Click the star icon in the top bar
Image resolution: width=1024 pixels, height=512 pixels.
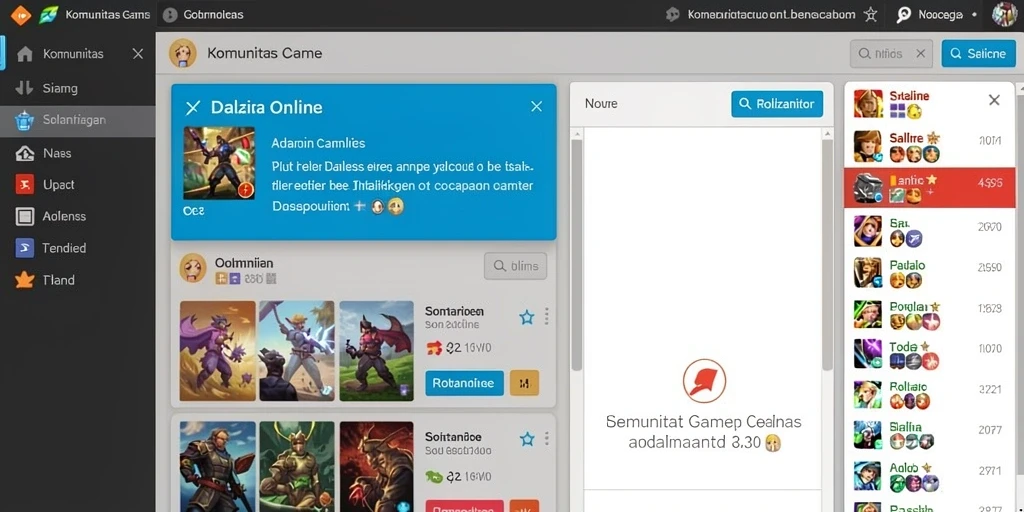click(870, 14)
